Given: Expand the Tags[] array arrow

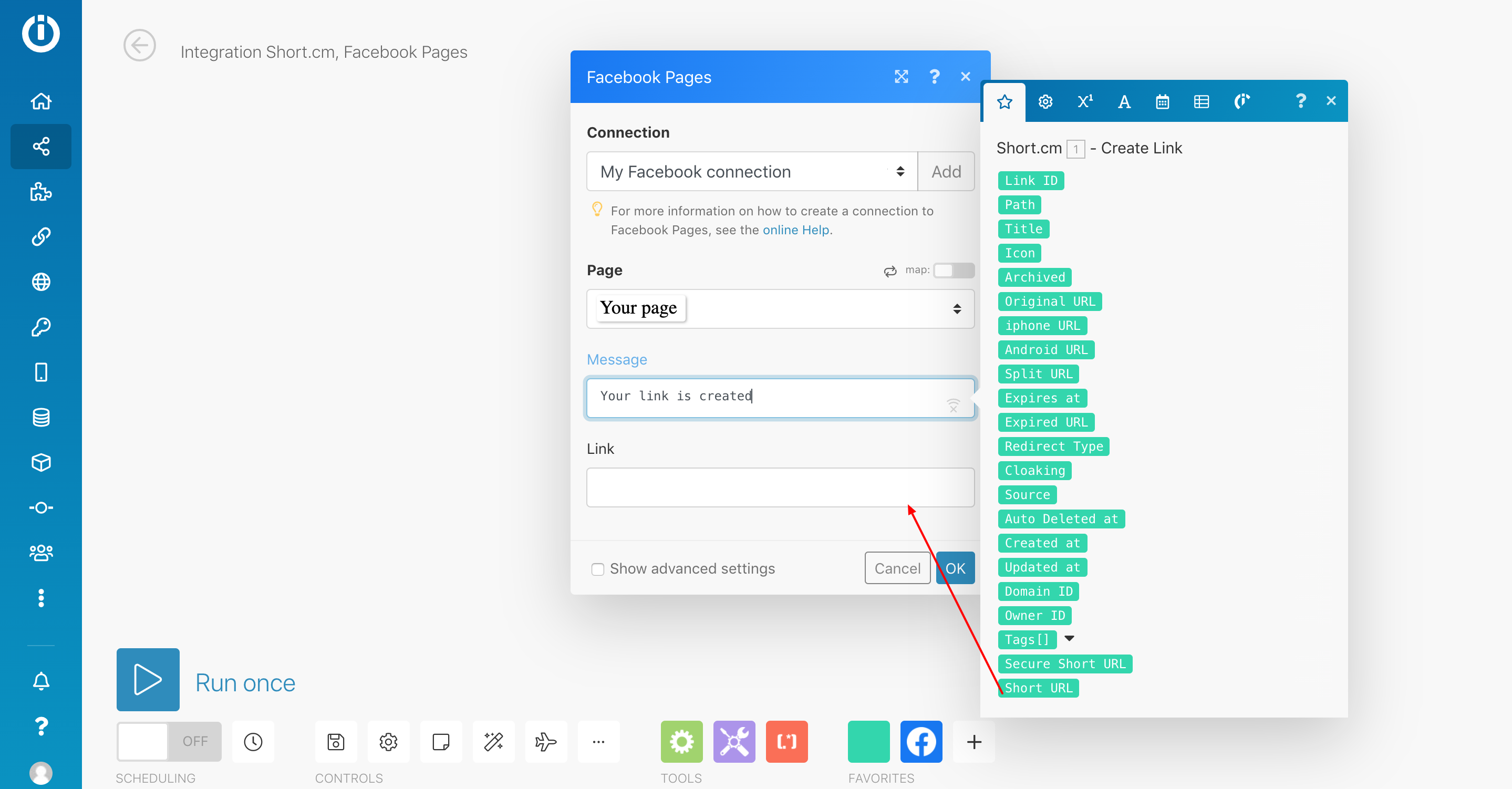Looking at the screenshot, I should coord(1070,639).
